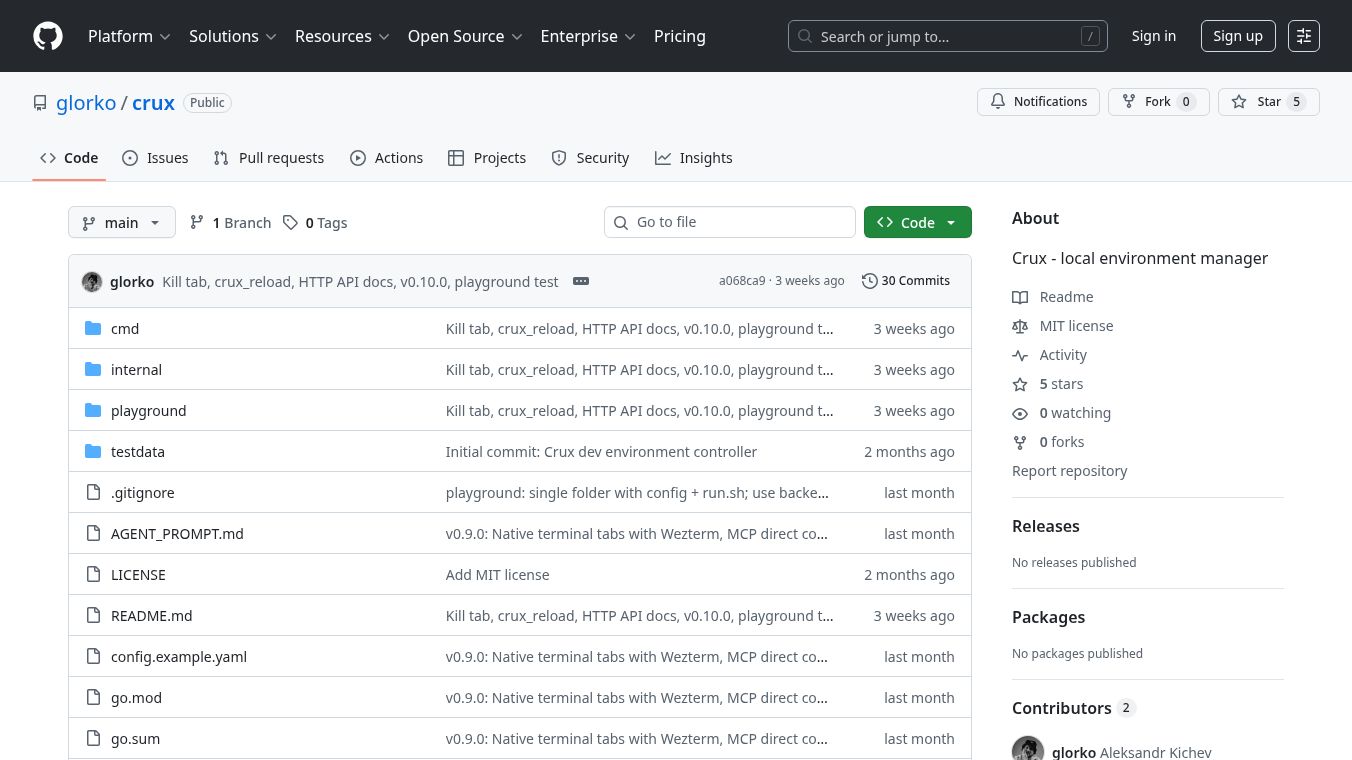The image size is (1352, 760).
Task: Click the cmd folder icon
Action: pos(93,329)
